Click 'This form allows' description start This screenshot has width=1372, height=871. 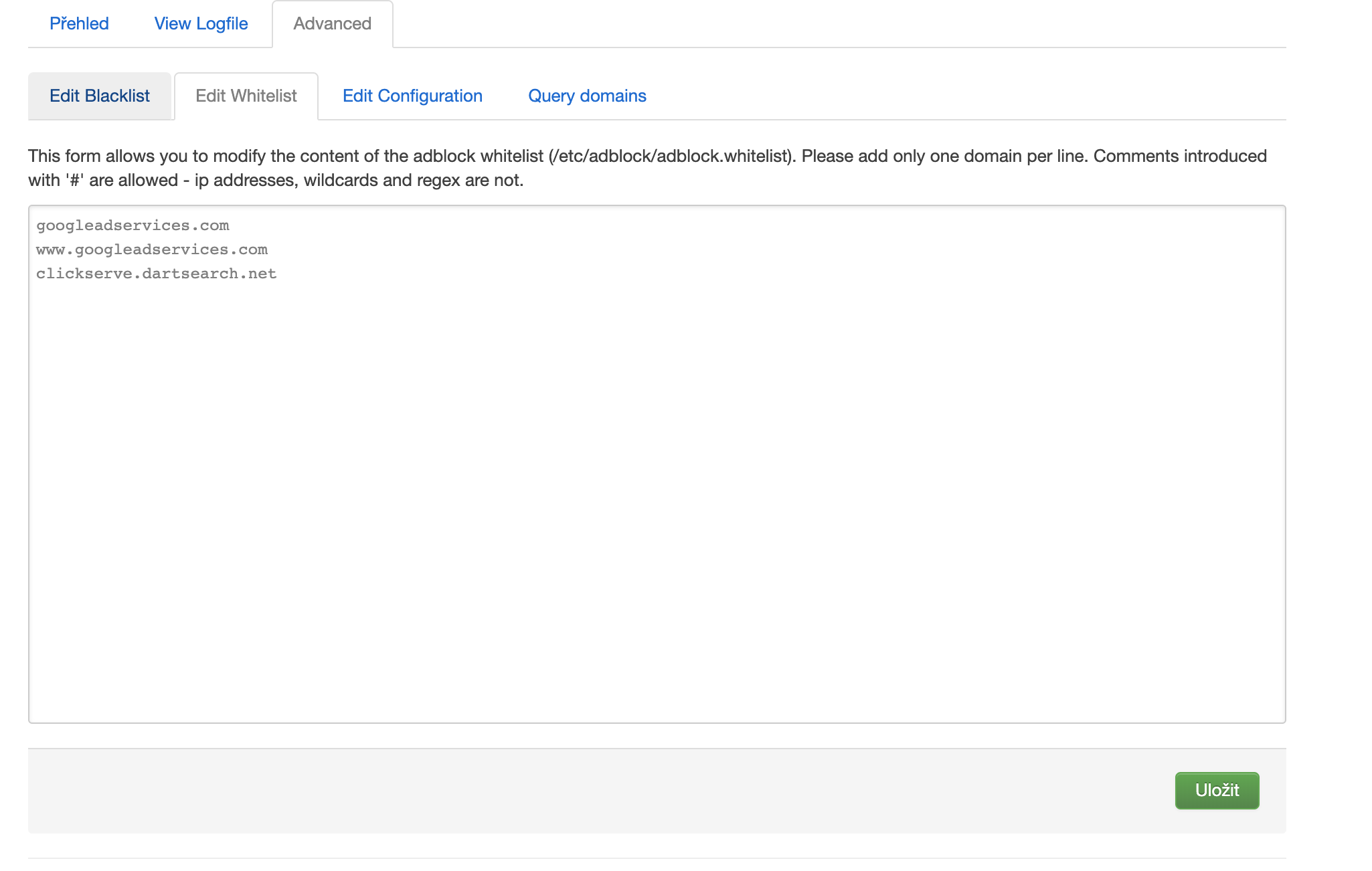[x=90, y=156]
